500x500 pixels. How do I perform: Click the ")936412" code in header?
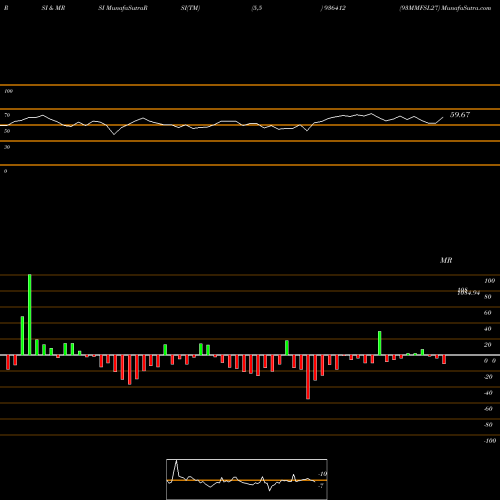coord(333,8)
